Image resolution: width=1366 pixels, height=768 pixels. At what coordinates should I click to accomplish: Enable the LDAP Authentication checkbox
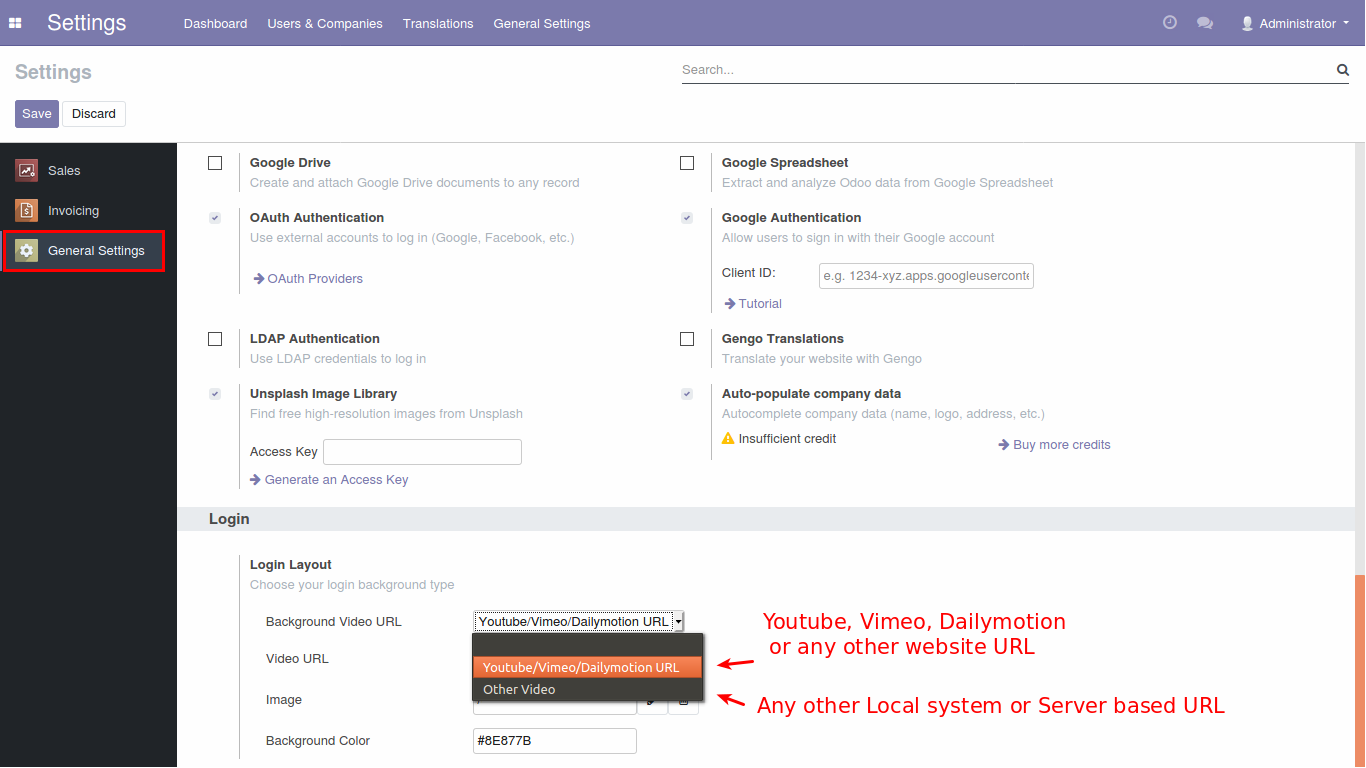click(x=215, y=339)
